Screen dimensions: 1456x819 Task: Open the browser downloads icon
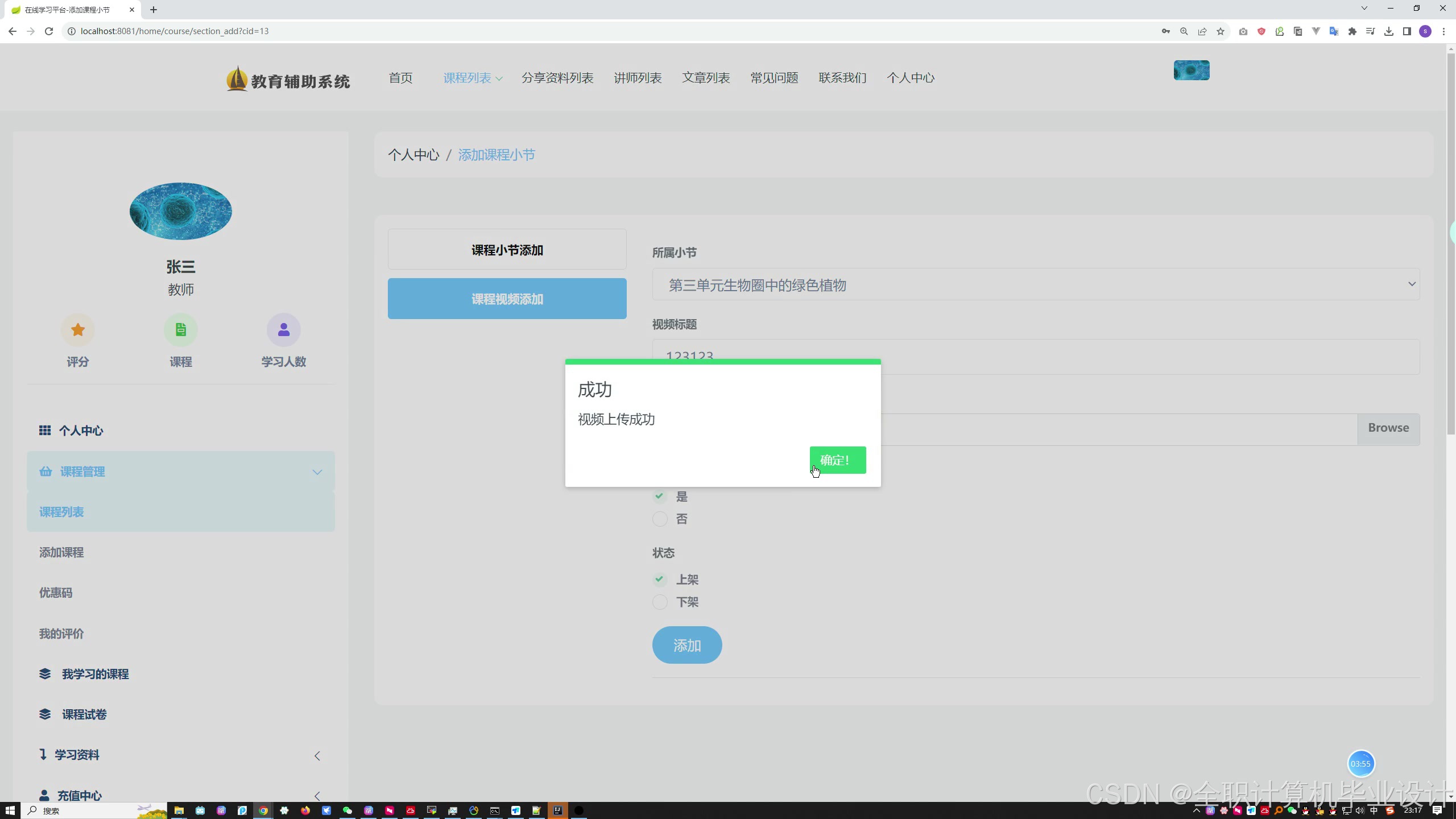(x=1389, y=31)
